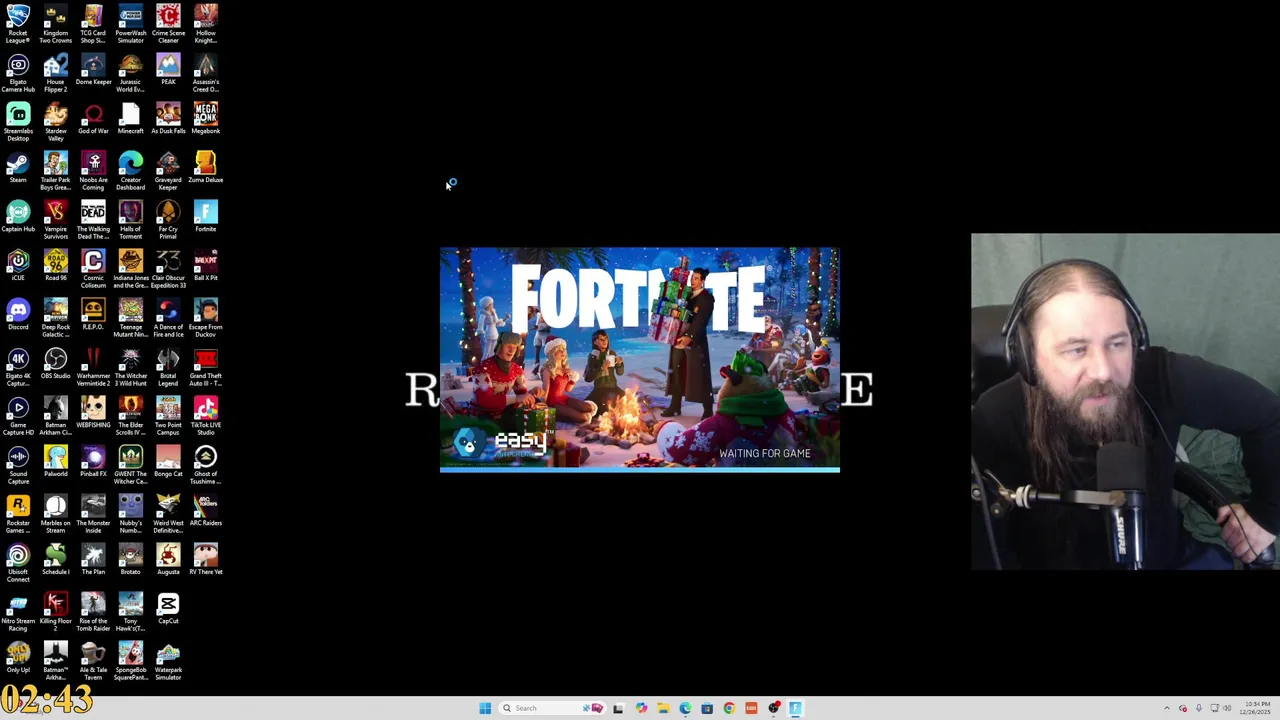Click the Schedule I shortcut
Screen dimensions: 1280x720
pos(56,559)
